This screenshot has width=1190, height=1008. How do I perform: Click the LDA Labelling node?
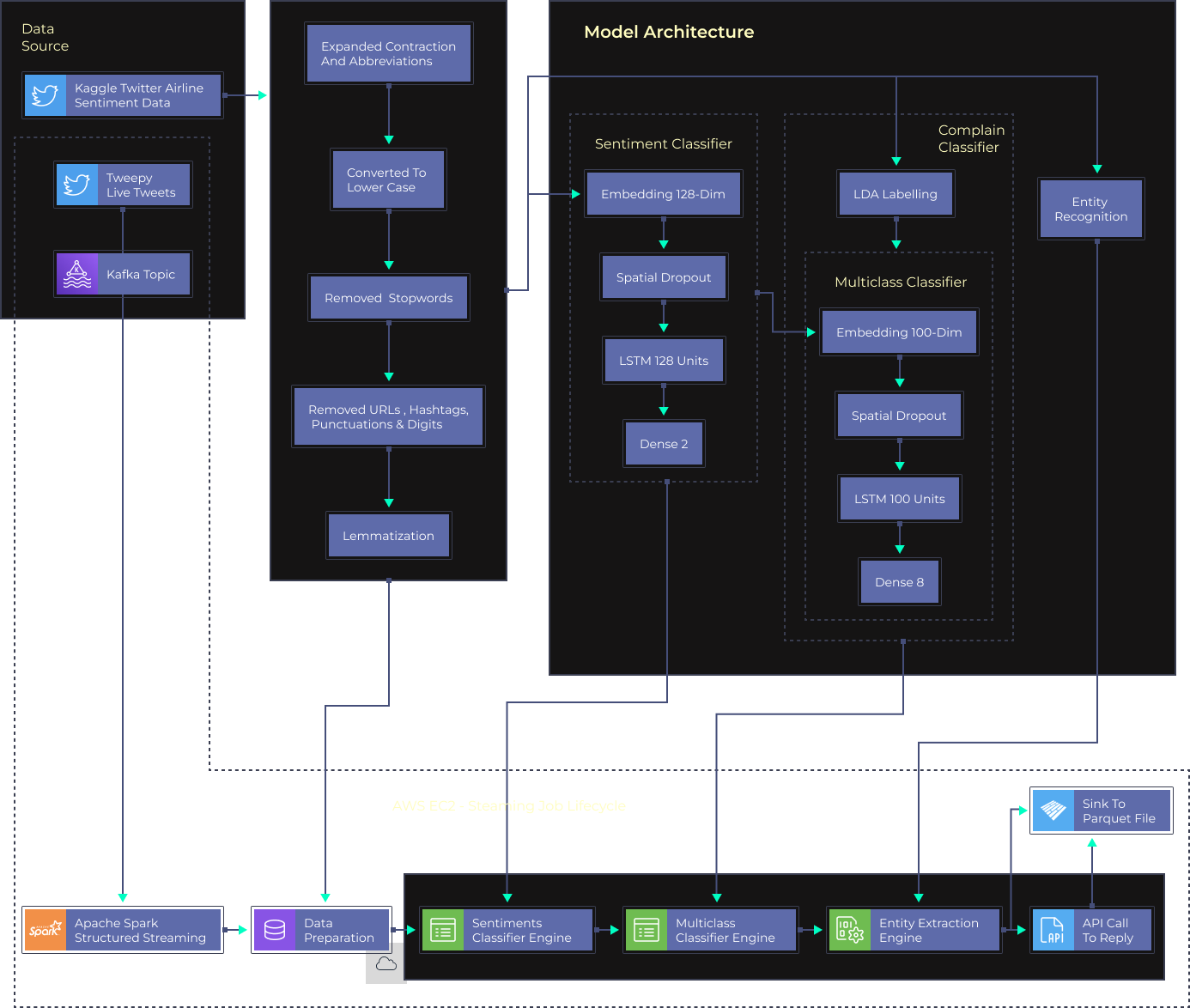tap(895, 194)
